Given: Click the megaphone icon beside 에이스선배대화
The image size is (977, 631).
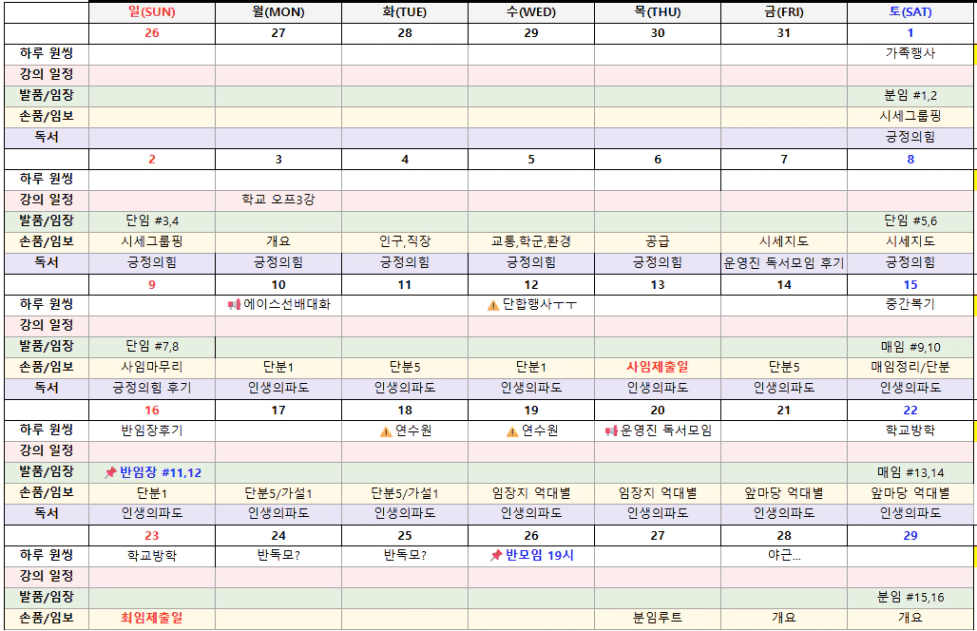Looking at the screenshot, I should click(234, 305).
